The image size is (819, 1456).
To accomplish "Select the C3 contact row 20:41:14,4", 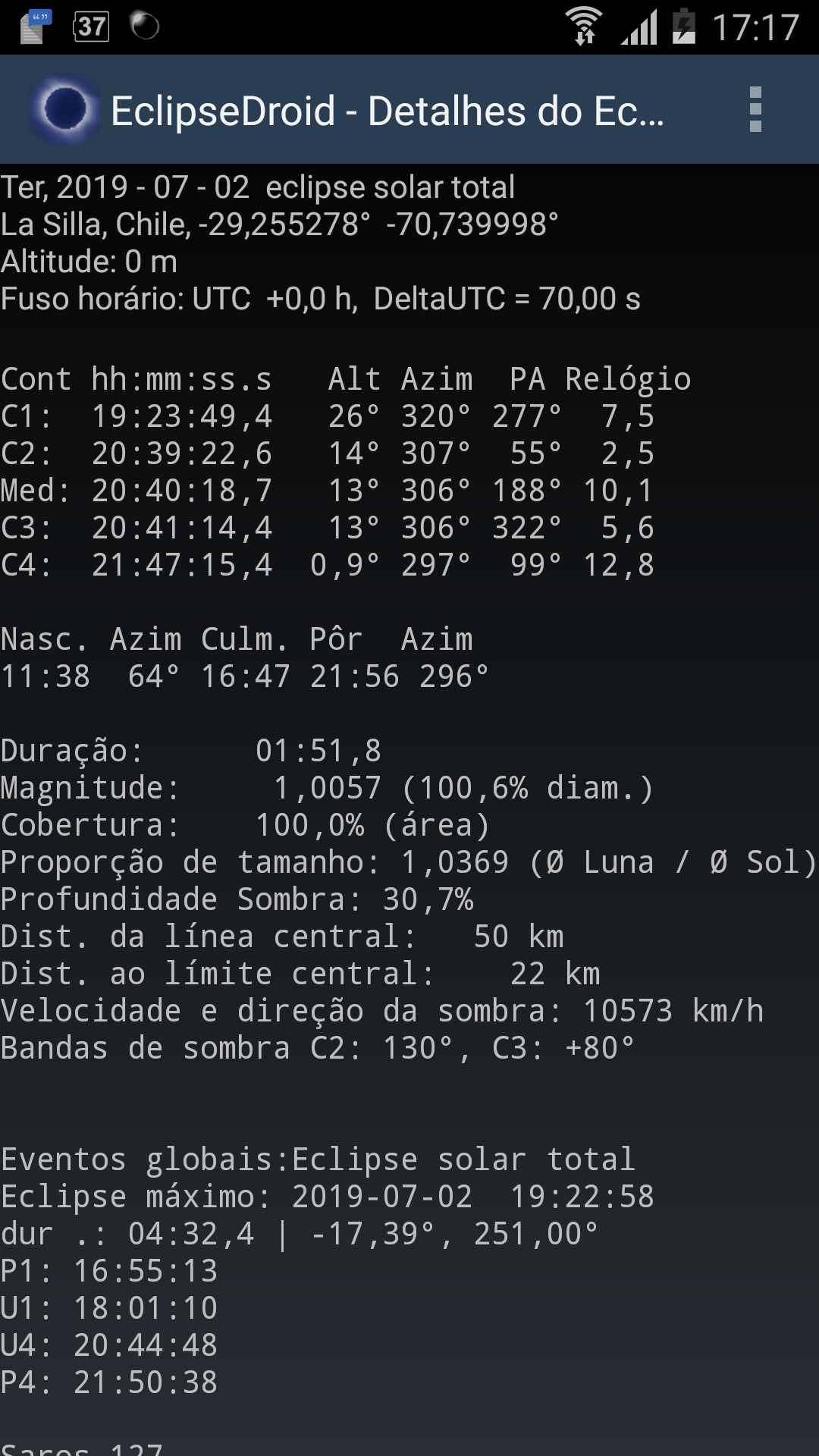I will pos(328,528).
